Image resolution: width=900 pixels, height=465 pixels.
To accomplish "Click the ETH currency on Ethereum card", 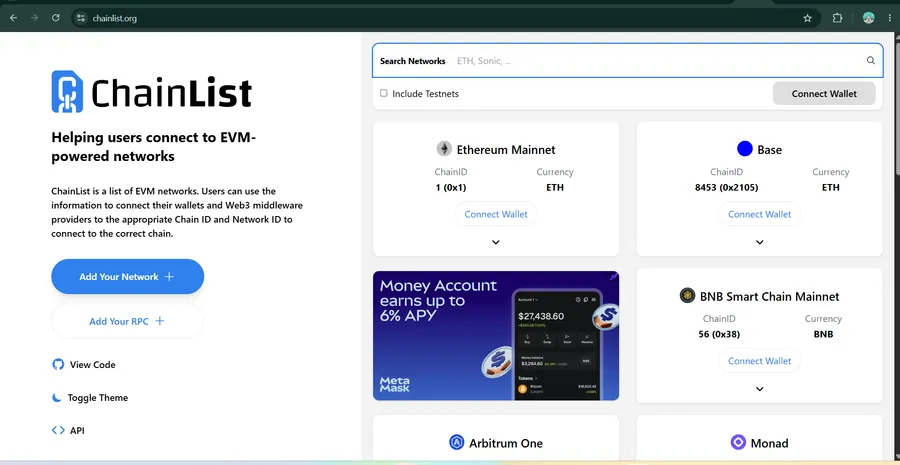I will [555, 188].
